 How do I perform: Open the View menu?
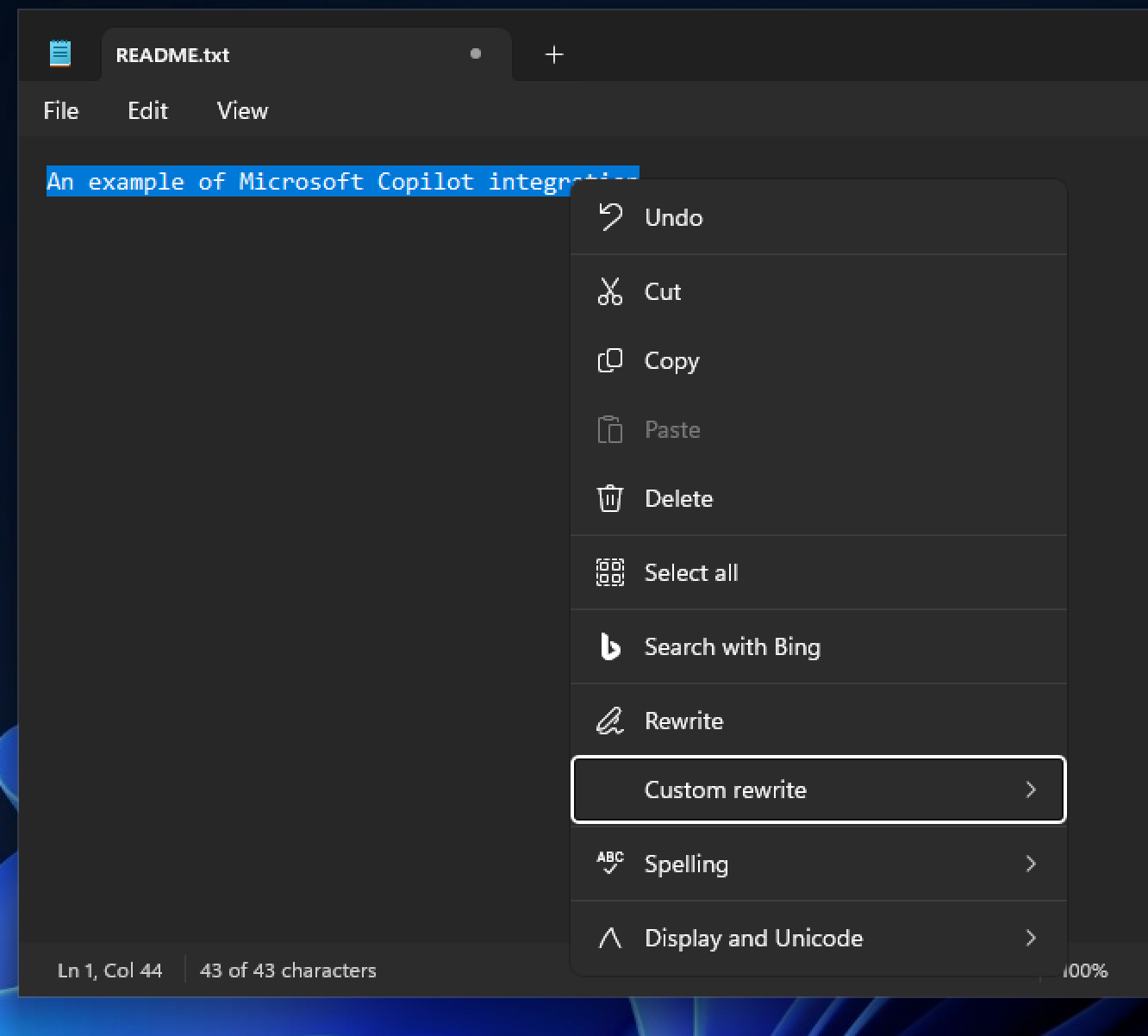[241, 110]
